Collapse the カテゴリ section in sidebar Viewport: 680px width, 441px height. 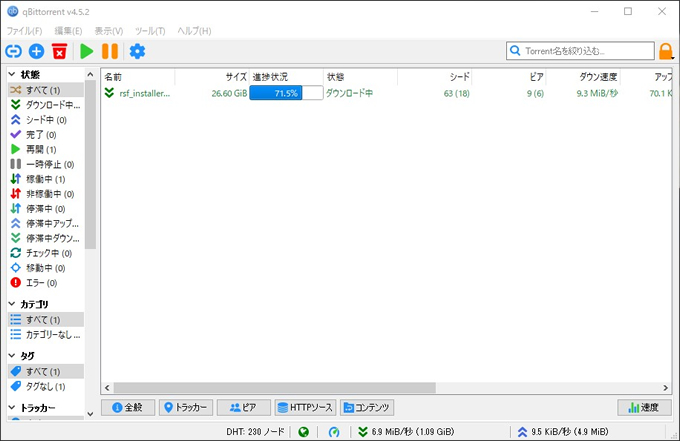click(x=12, y=304)
